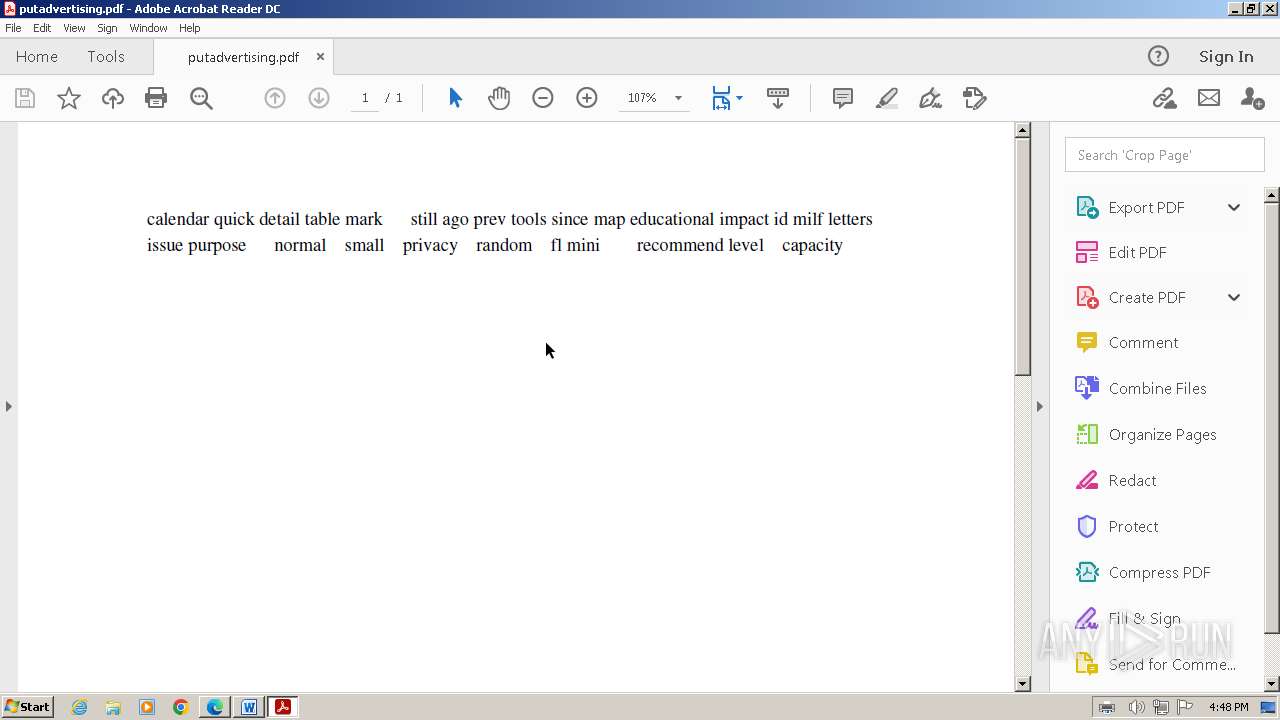
Task: Open the Windows Start button
Action: pyautogui.click(x=28, y=707)
